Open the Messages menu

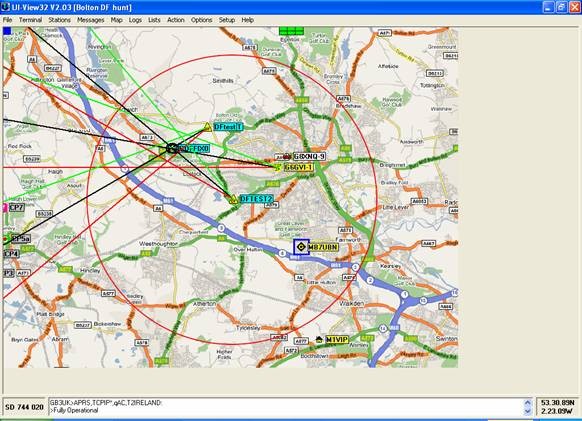click(x=91, y=20)
